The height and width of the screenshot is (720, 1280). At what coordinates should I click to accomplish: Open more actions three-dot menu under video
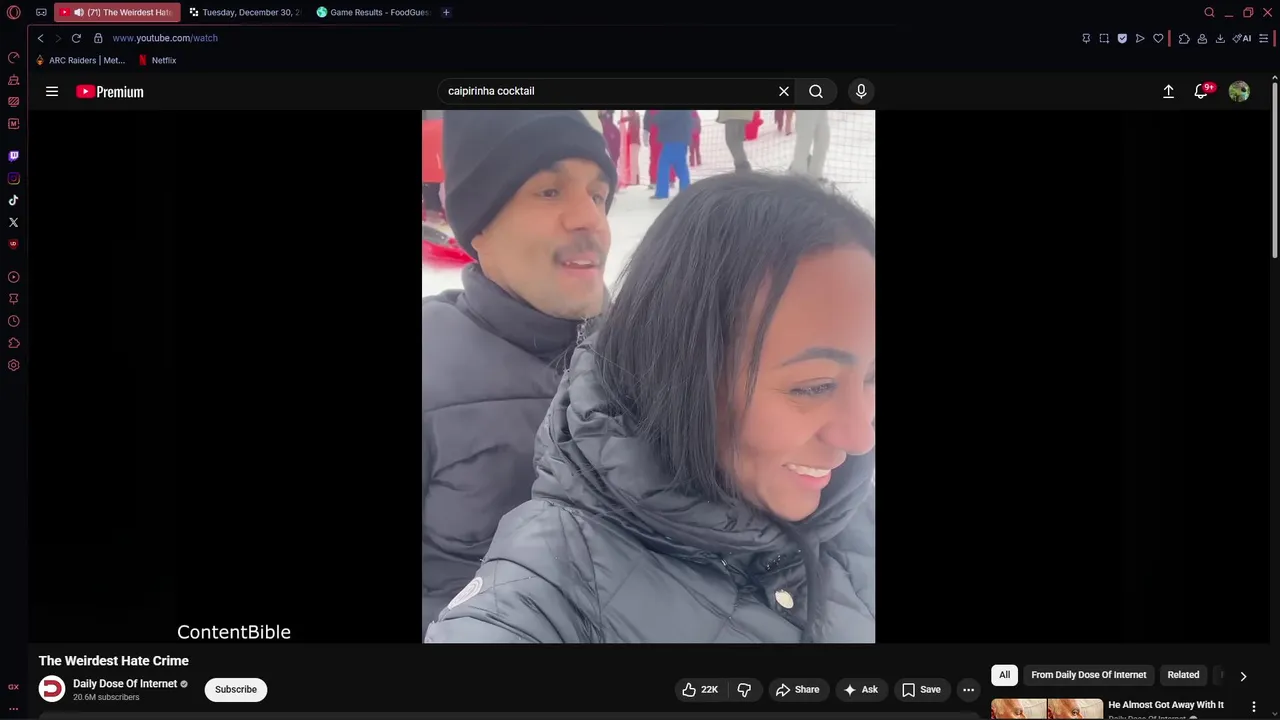point(968,689)
